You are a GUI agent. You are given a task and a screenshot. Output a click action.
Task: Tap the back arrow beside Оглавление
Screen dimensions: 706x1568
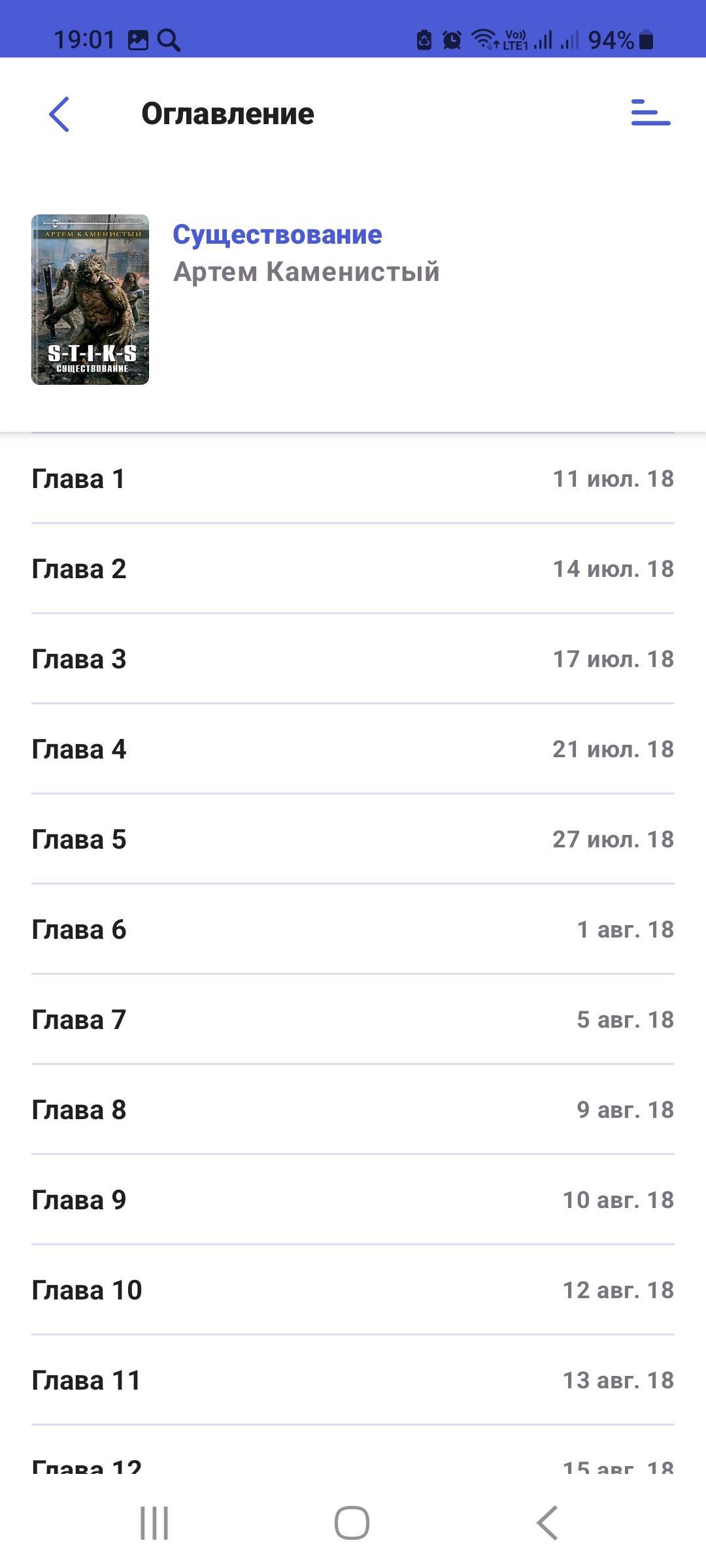(59, 114)
